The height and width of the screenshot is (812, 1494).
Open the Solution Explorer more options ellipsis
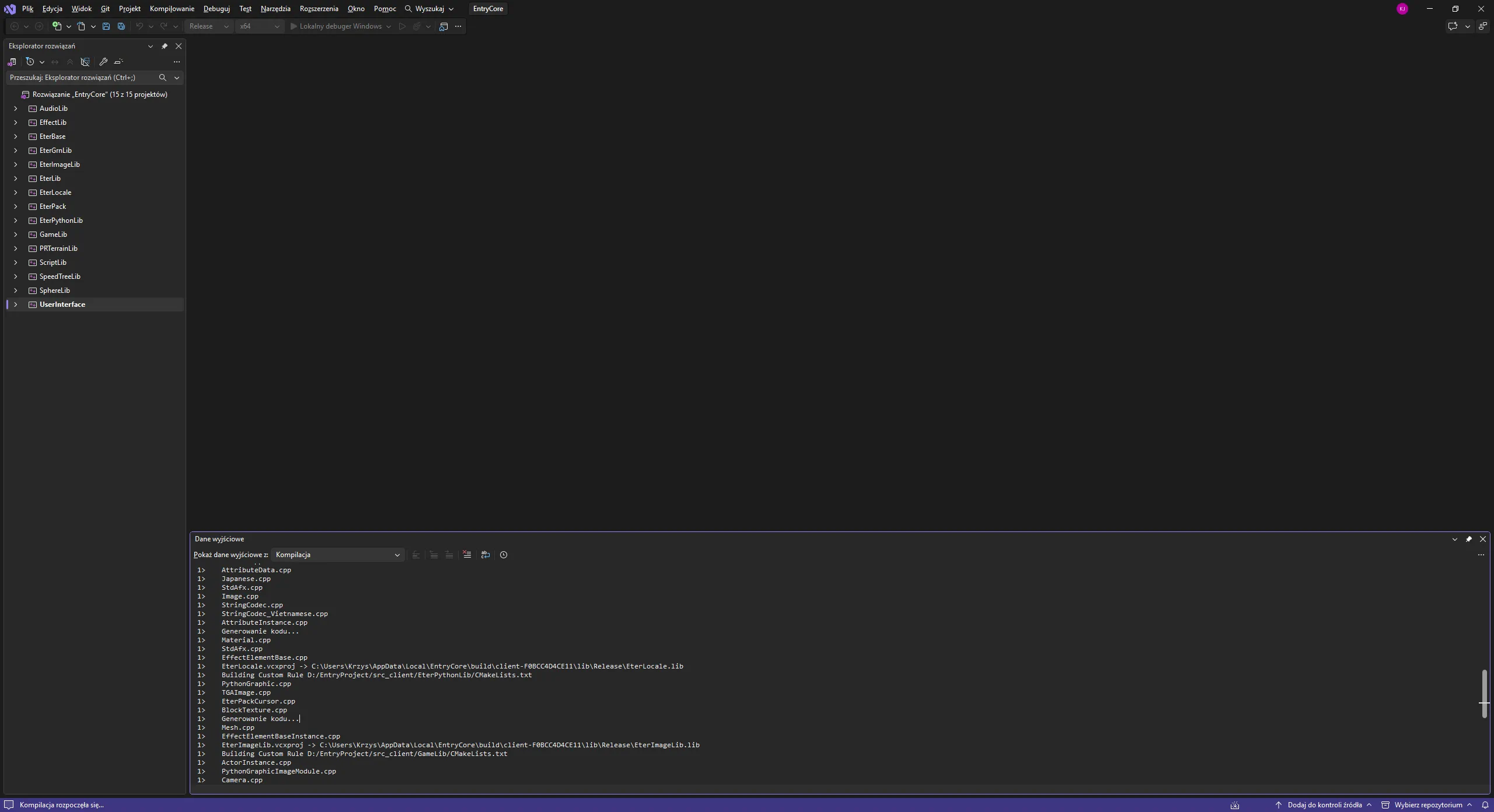coord(177,62)
